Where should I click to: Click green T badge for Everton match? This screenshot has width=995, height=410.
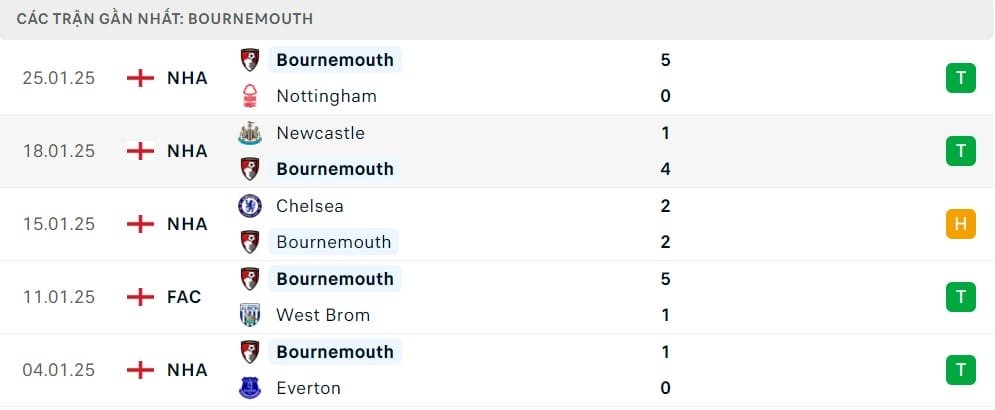tap(961, 369)
